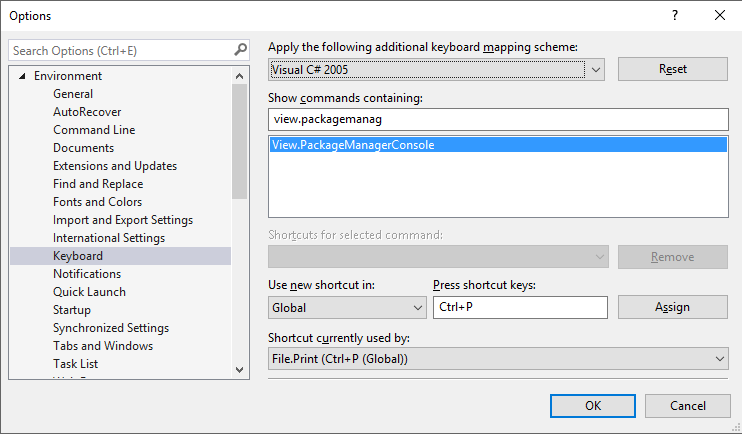
Task: Expand the Shortcut currently used by dropdown
Action: [719, 359]
